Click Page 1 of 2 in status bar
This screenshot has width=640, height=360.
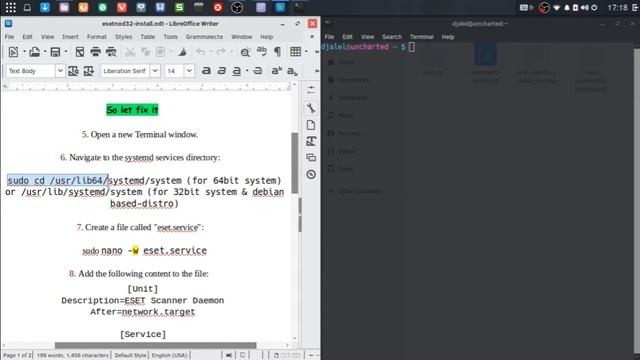click(x=17, y=356)
